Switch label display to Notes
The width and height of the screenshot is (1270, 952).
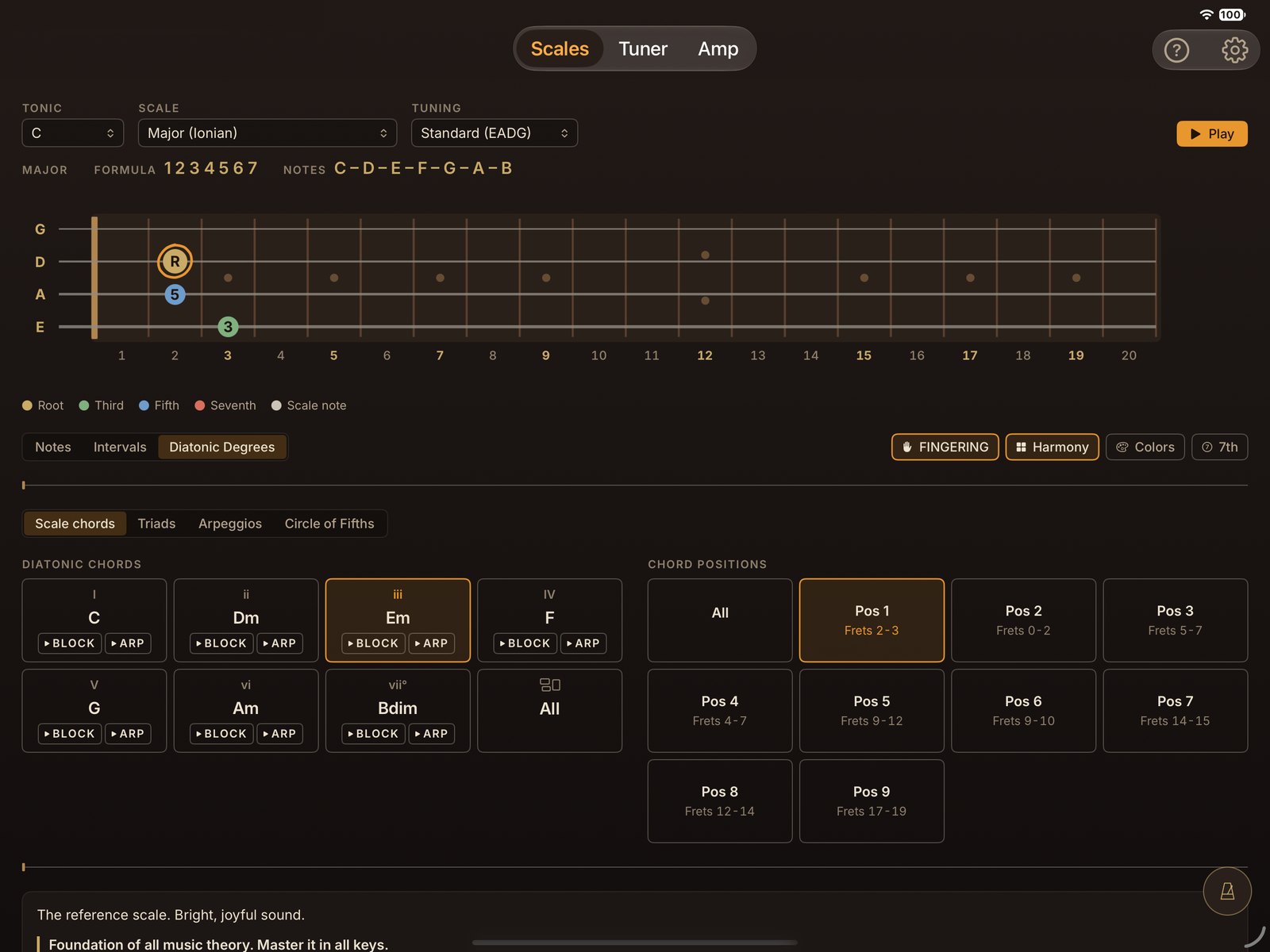pos(53,447)
